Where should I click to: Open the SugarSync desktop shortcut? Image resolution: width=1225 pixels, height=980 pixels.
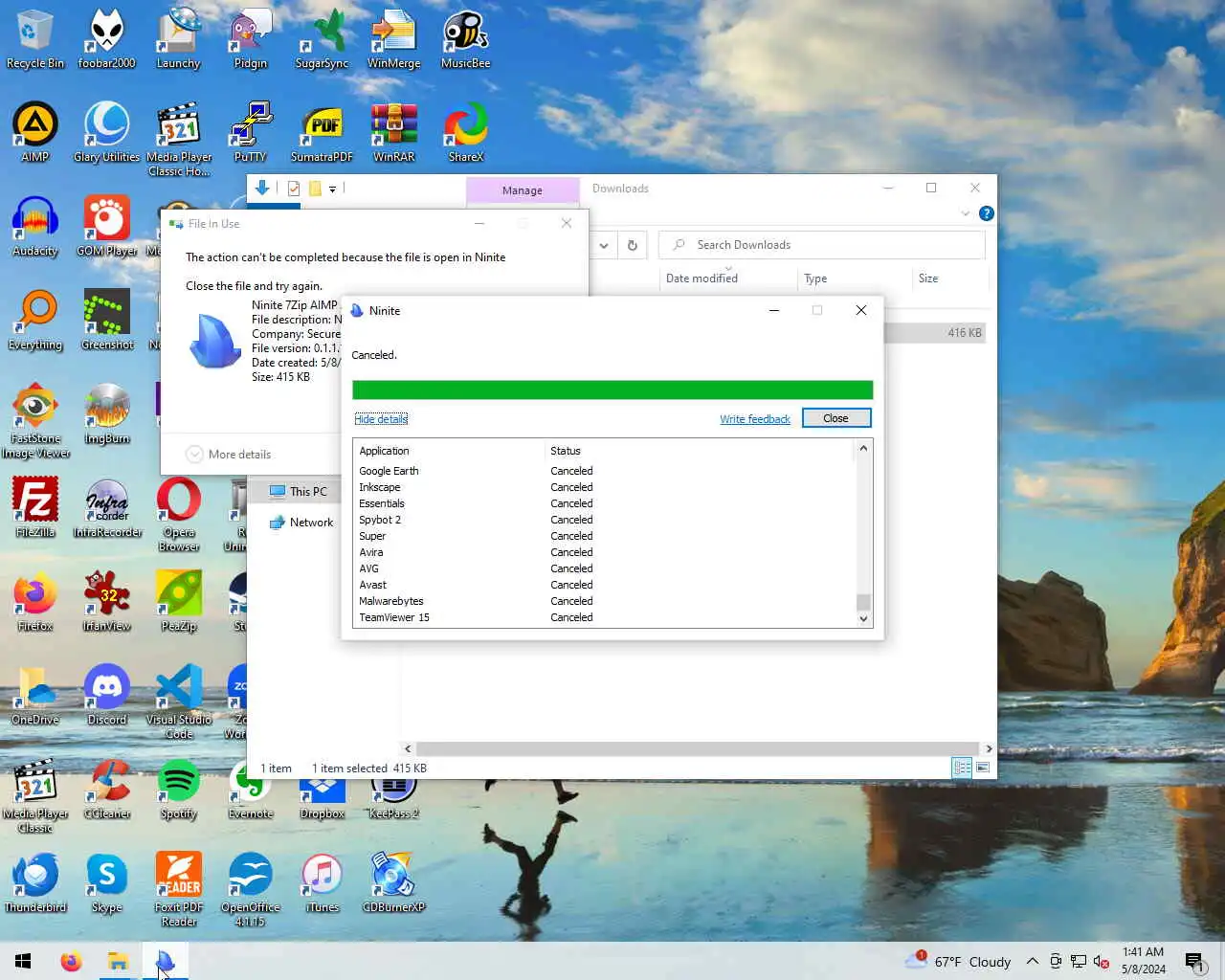pyautogui.click(x=322, y=38)
